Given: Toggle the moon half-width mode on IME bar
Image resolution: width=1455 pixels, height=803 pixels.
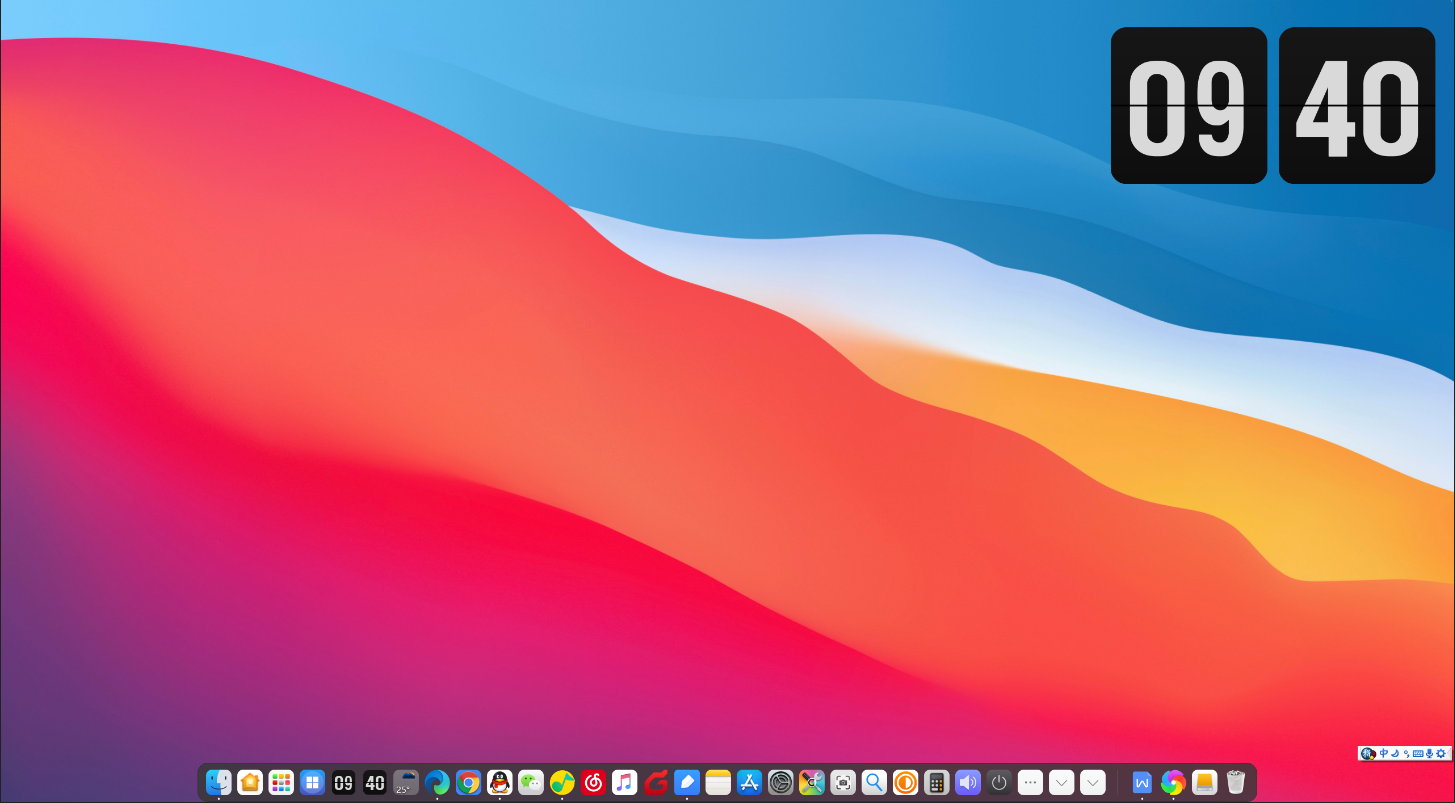Looking at the screenshot, I should (x=1395, y=753).
